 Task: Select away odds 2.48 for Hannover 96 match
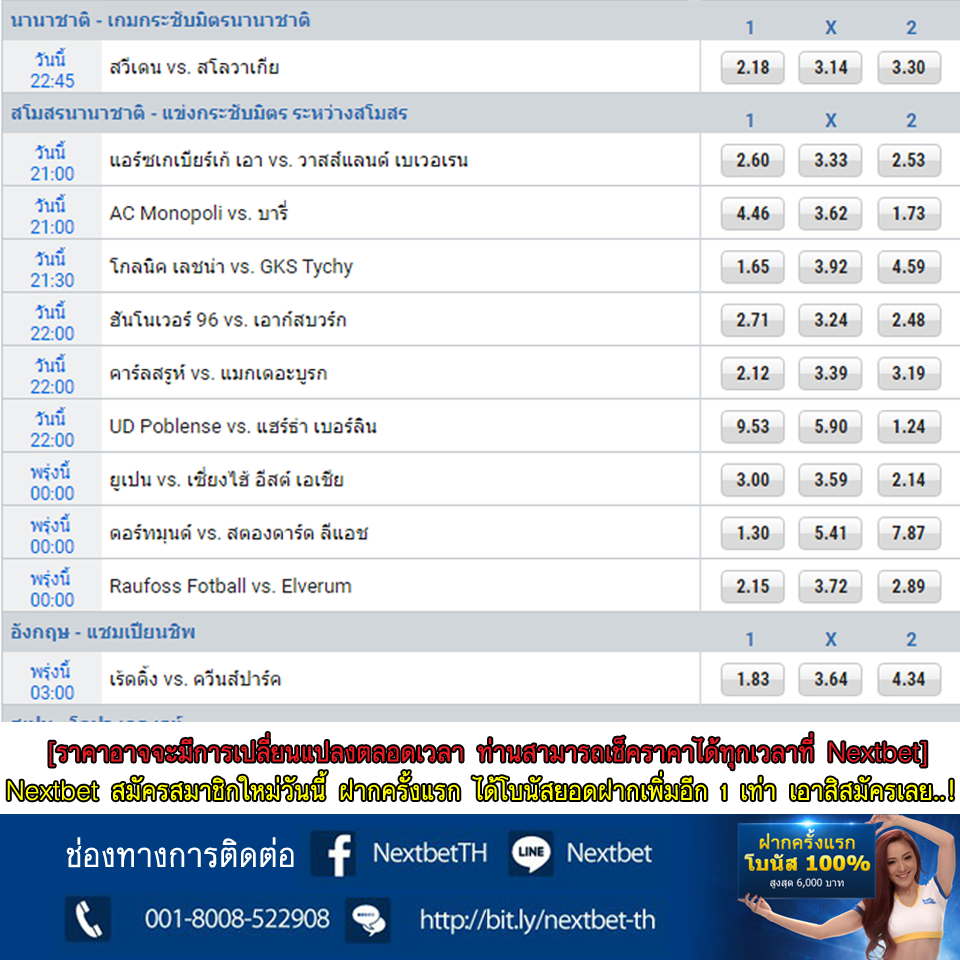(908, 321)
